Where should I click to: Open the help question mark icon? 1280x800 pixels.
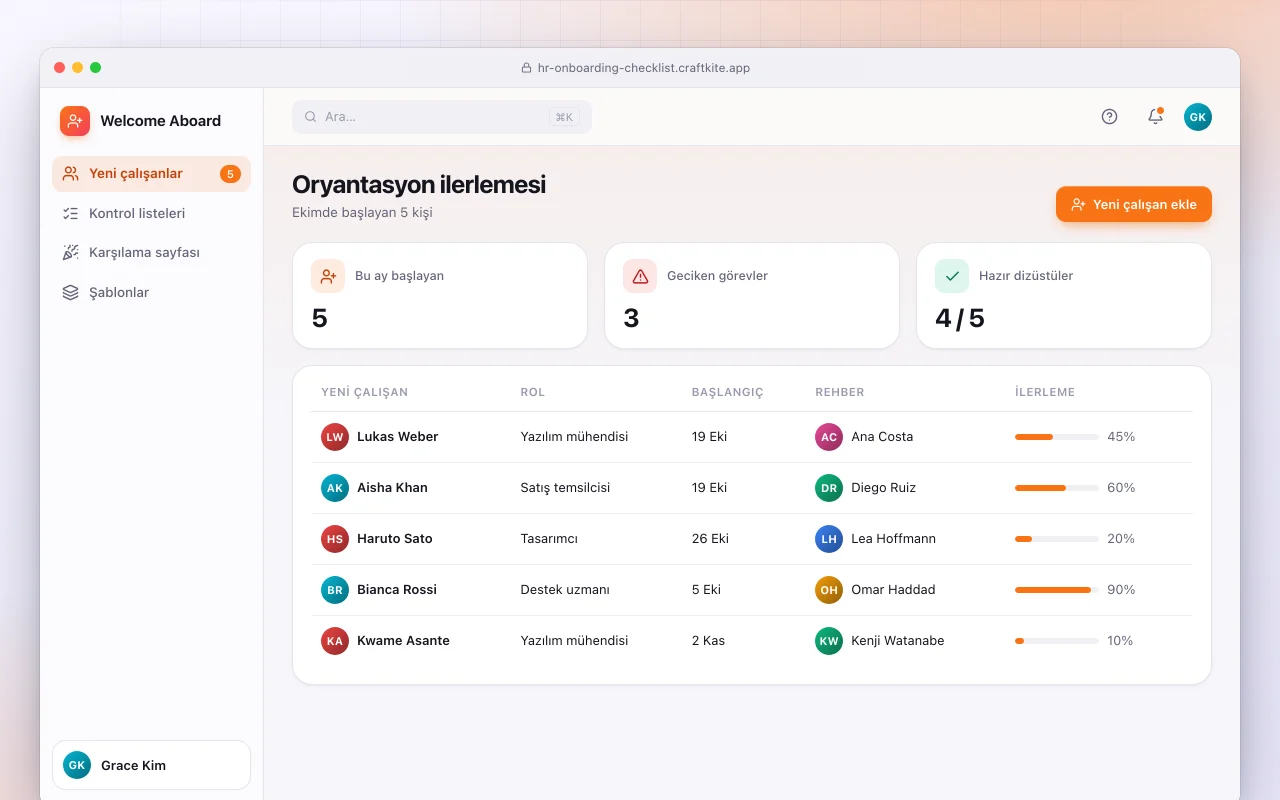pos(1109,116)
